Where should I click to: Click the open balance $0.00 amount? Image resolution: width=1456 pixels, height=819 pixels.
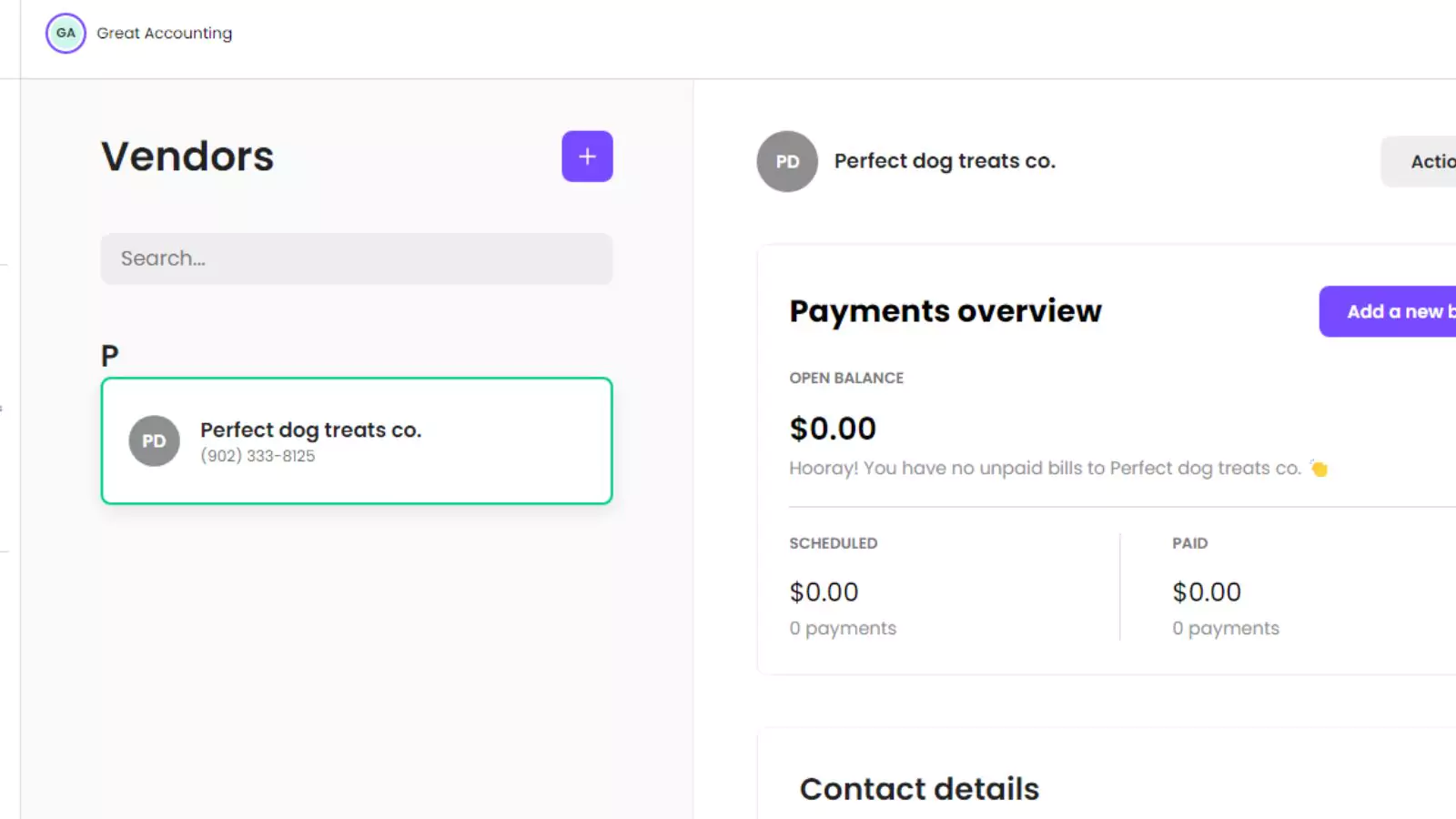point(833,429)
